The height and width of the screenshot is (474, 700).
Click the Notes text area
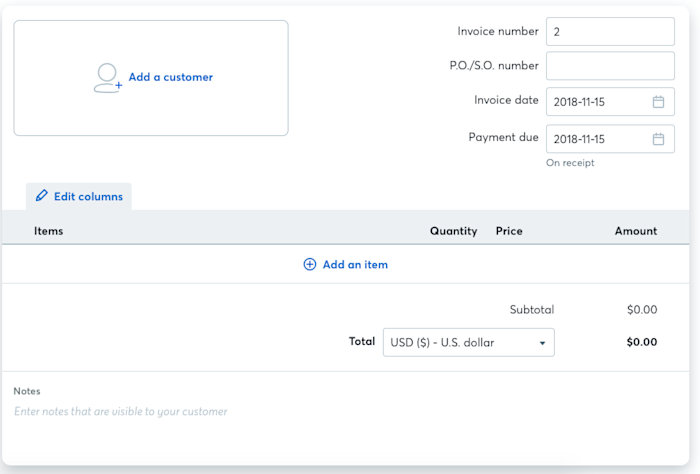(300, 411)
